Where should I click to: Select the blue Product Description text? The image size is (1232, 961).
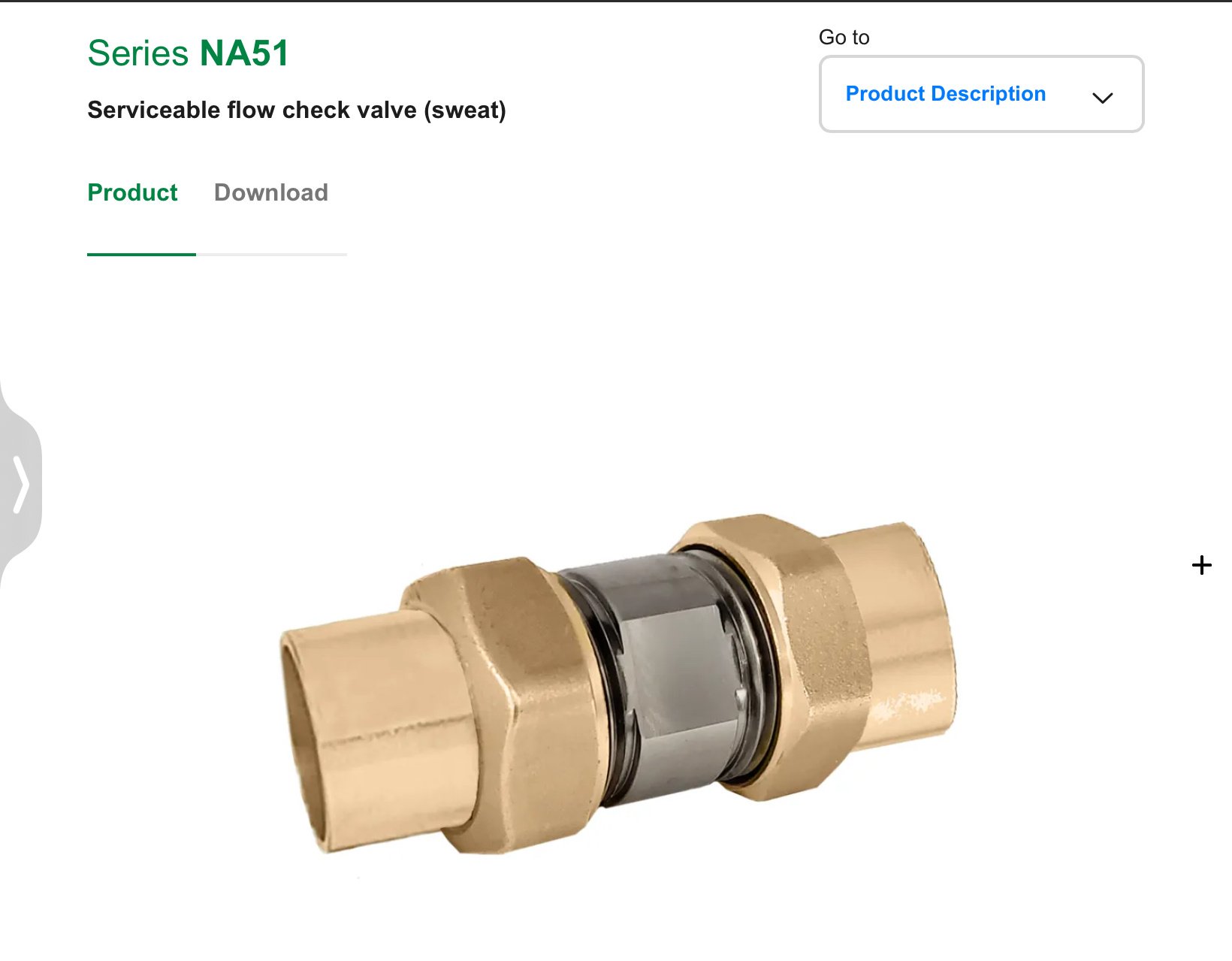(945, 93)
